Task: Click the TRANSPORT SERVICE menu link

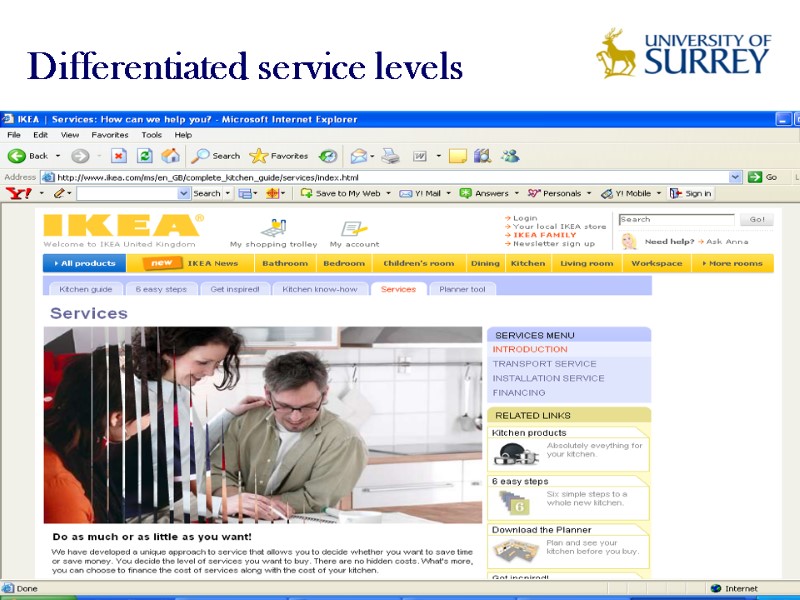Action: click(x=544, y=364)
